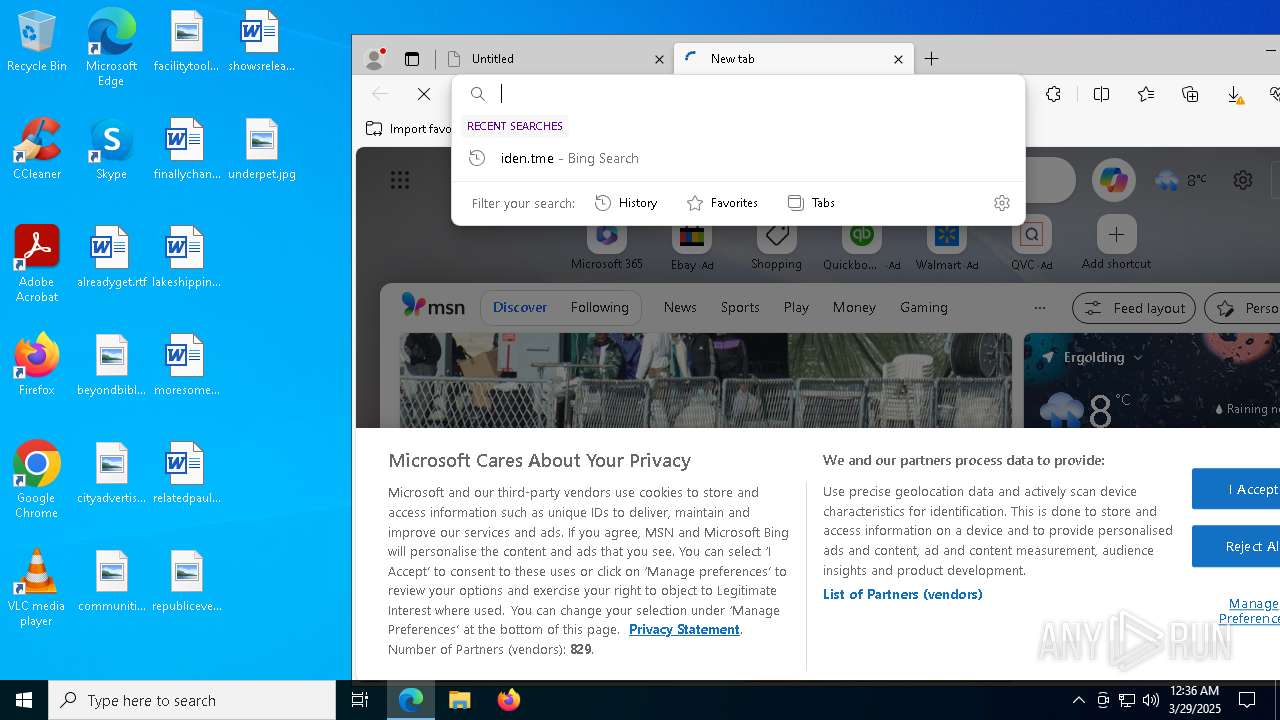Open Shopping quick link tile

coord(776,245)
